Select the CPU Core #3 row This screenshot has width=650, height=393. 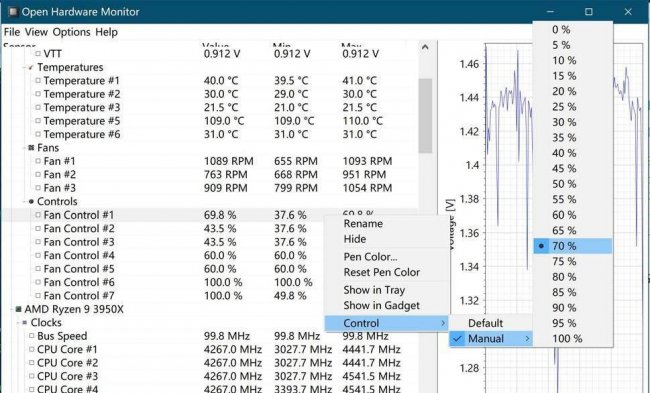(209, 376)
